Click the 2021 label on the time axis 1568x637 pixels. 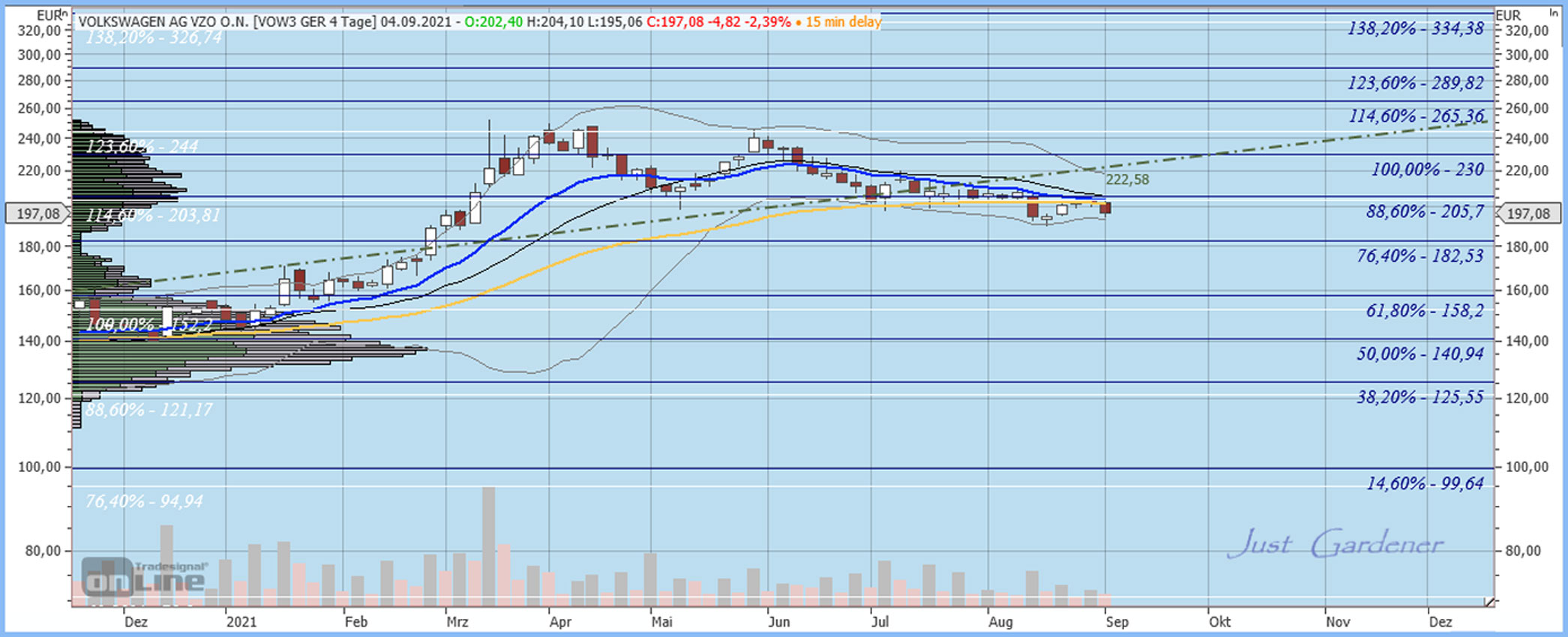tap(241, 621)
